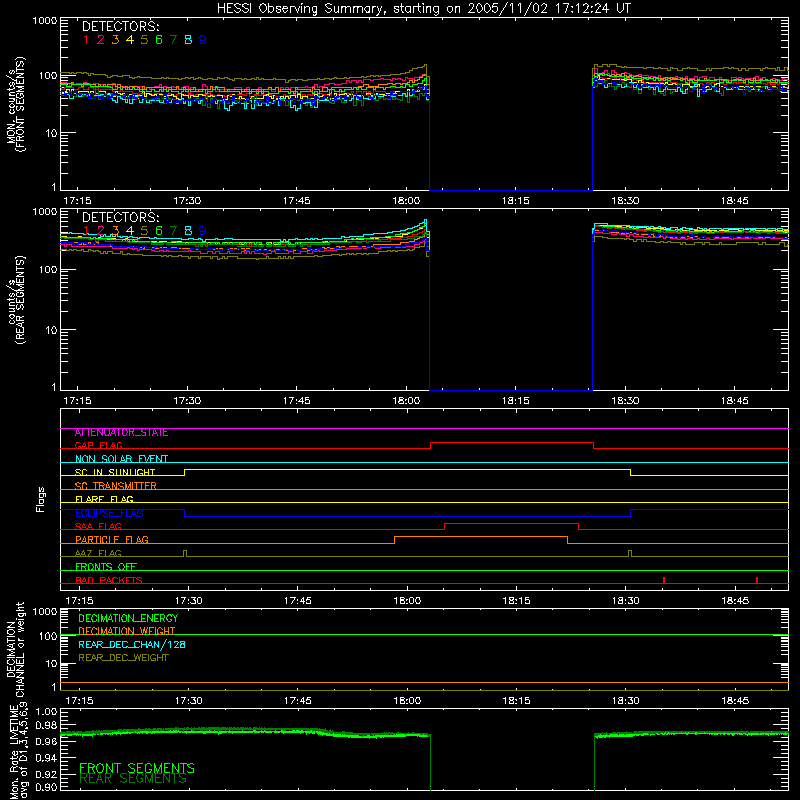Viewport: 800px width, 800px height.
Task: Select the SC_TRANSMITTER flag label
Action: (115, 486)
